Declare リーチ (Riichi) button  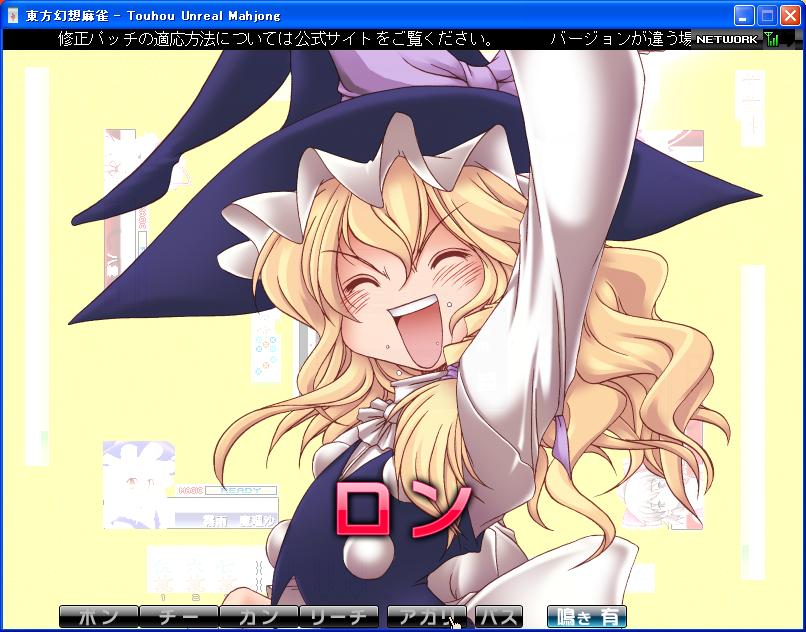click(x=339, y=617)
